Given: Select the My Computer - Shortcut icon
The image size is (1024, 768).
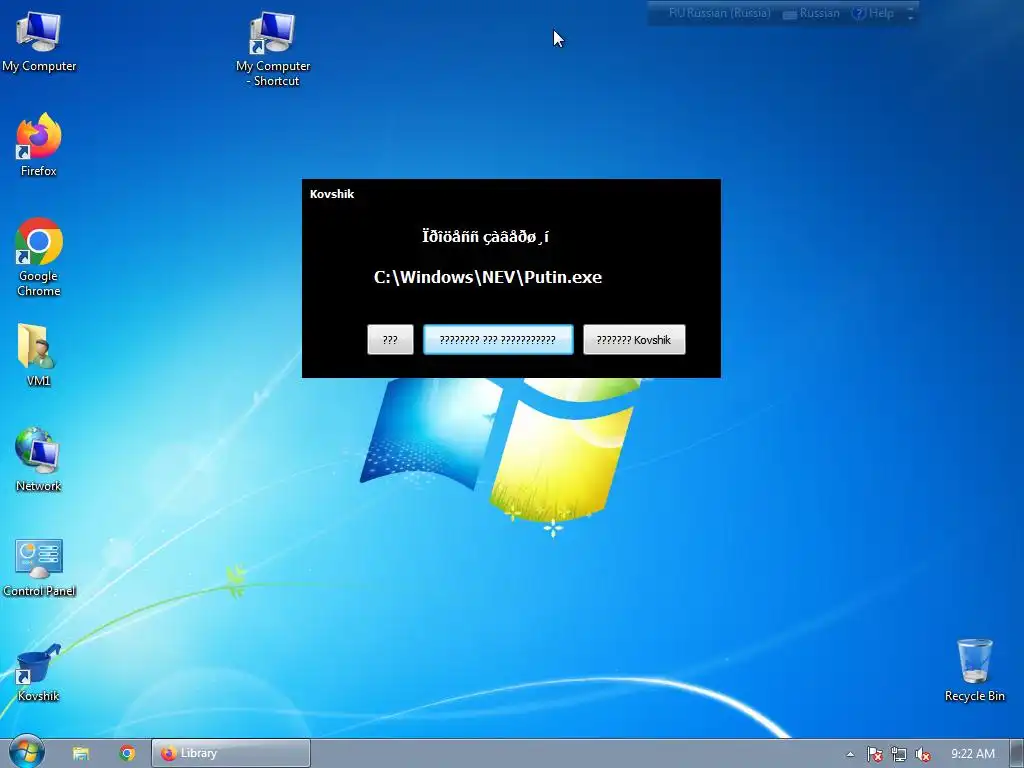Looking at the screenshot, I should point(273,49).
